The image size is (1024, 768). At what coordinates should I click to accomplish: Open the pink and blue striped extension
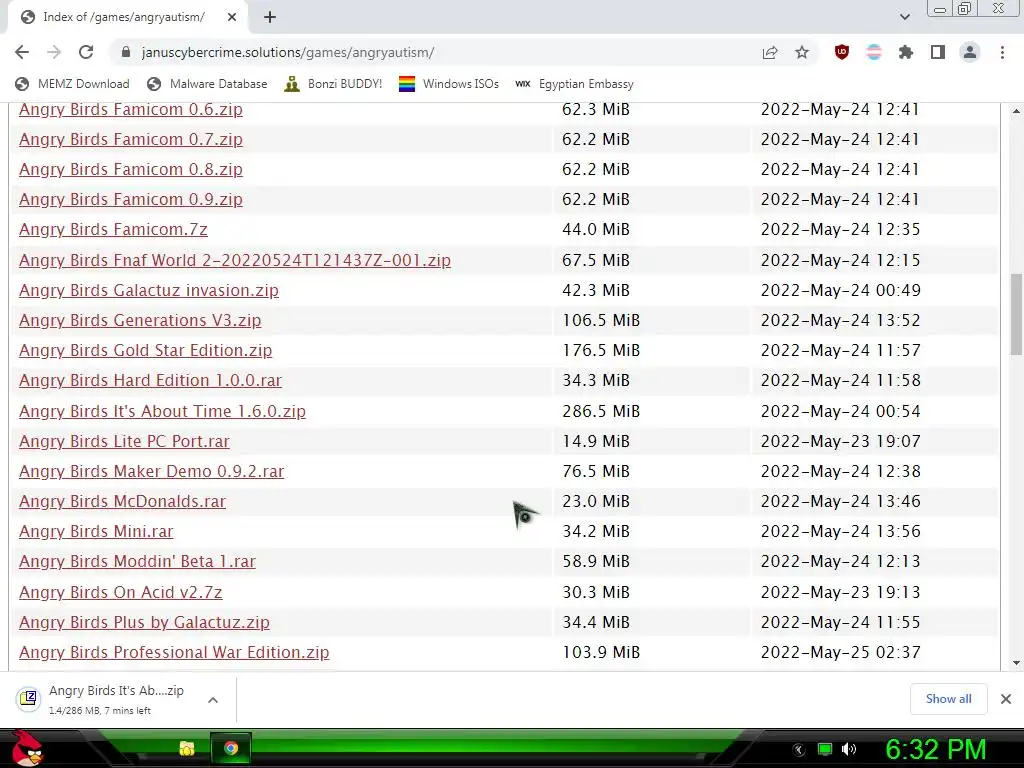pyautogui.click(x=874, y=52)
